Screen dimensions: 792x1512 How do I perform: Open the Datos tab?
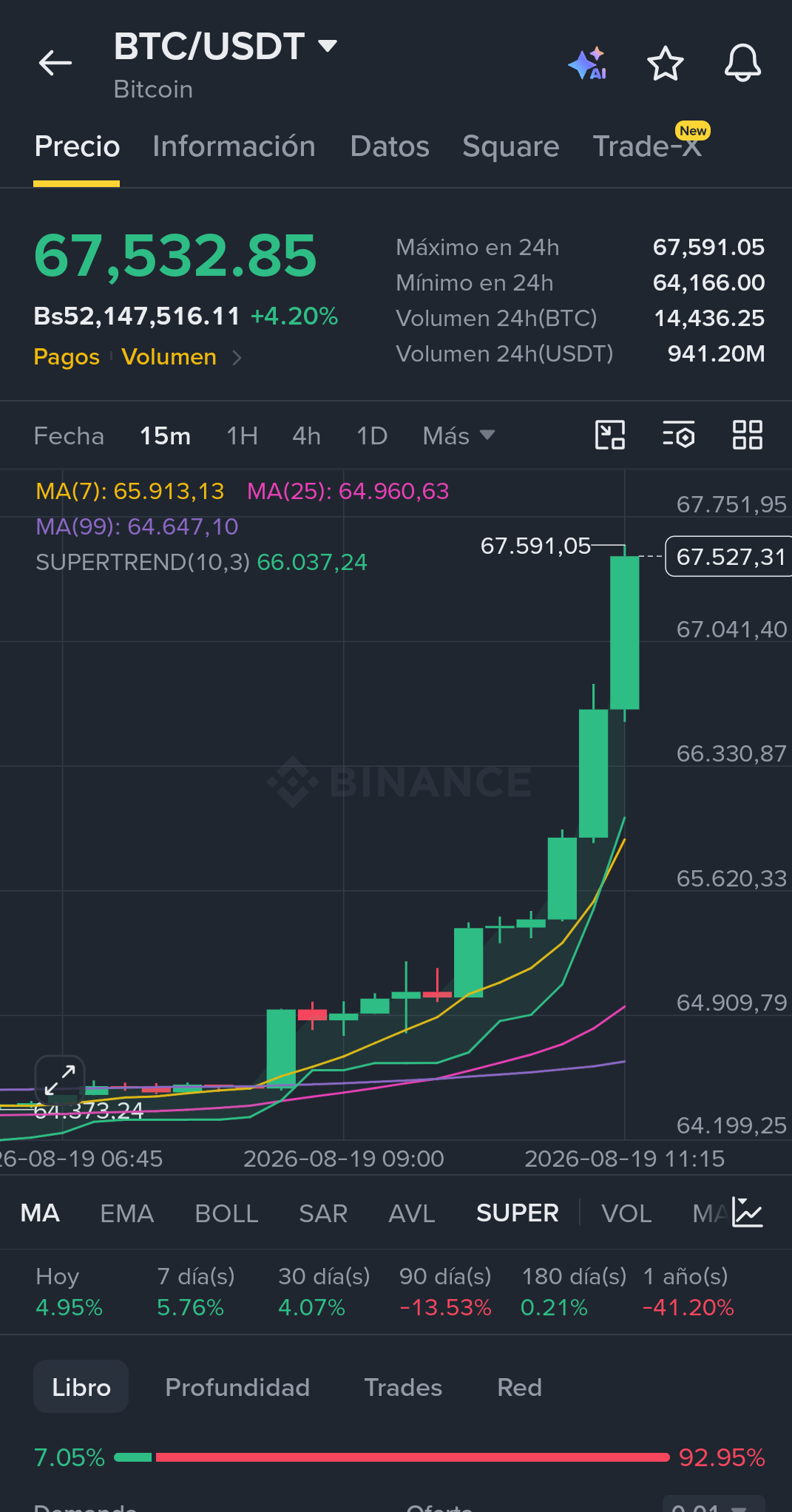pyautogui.click(x=390, y=146)
